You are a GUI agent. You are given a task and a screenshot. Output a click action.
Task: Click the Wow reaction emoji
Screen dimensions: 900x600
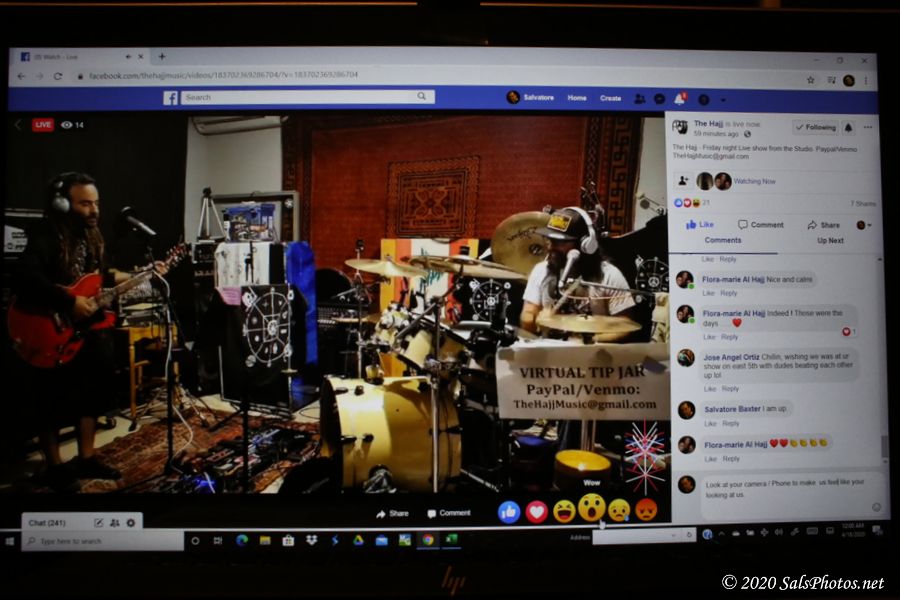(591, 509)
